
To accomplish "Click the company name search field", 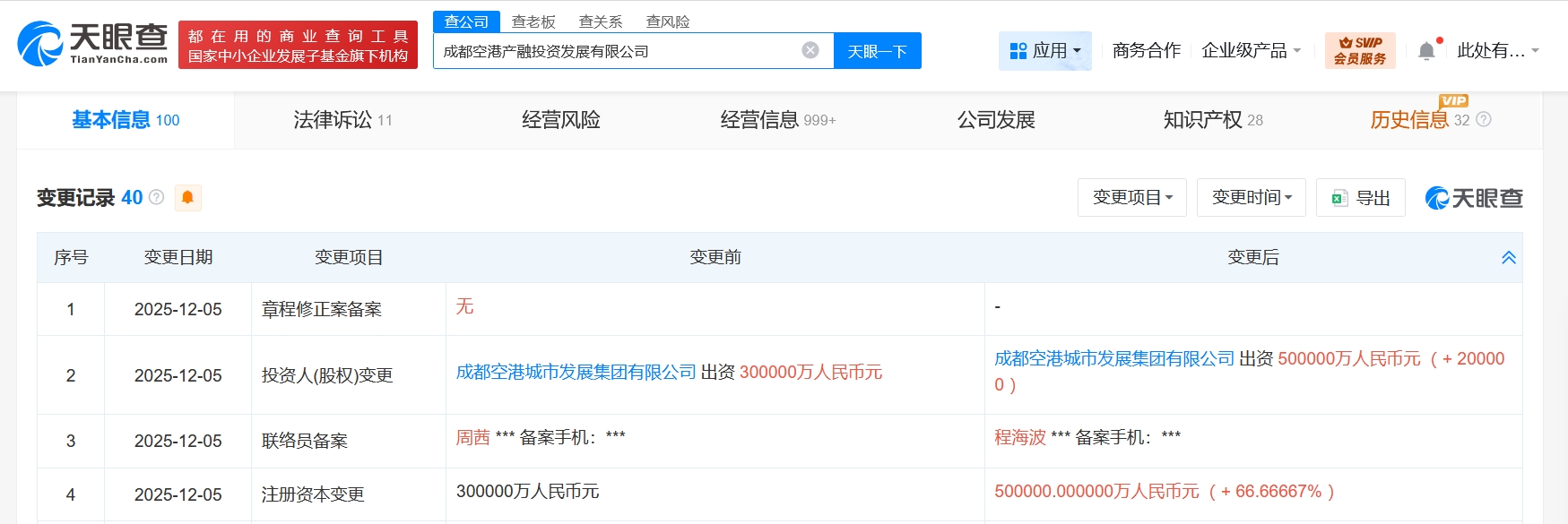I will tap(619, 51).
